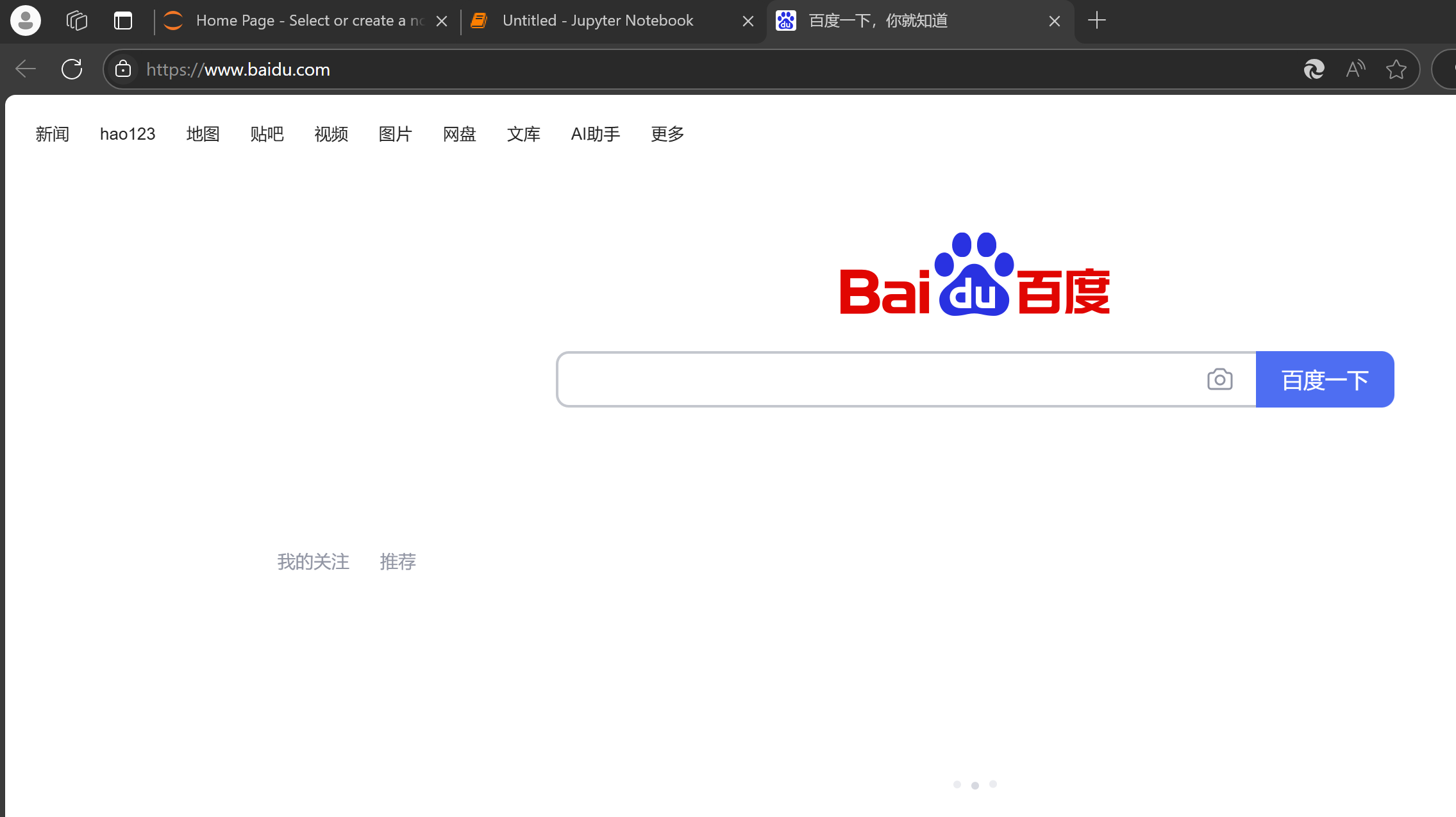Click the browser refresh icon

[x=72, y=69]
